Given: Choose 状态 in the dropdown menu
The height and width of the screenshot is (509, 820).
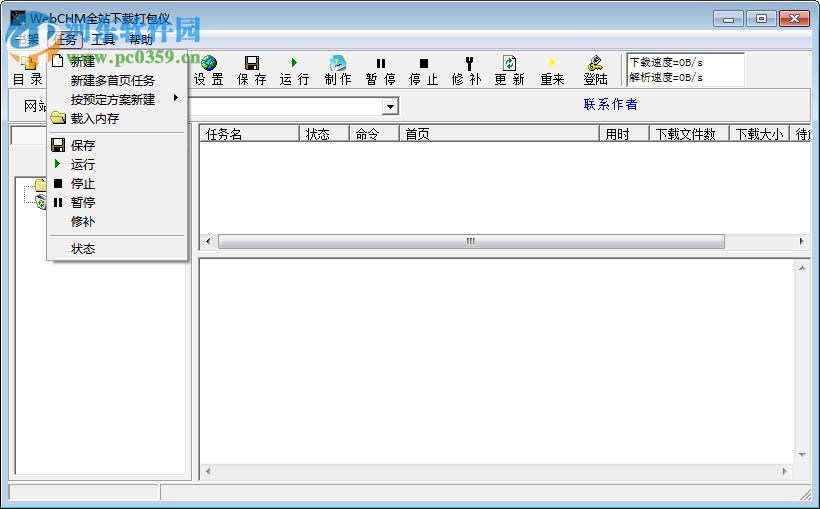Looking at the screenshot, I should coord(117,248).
